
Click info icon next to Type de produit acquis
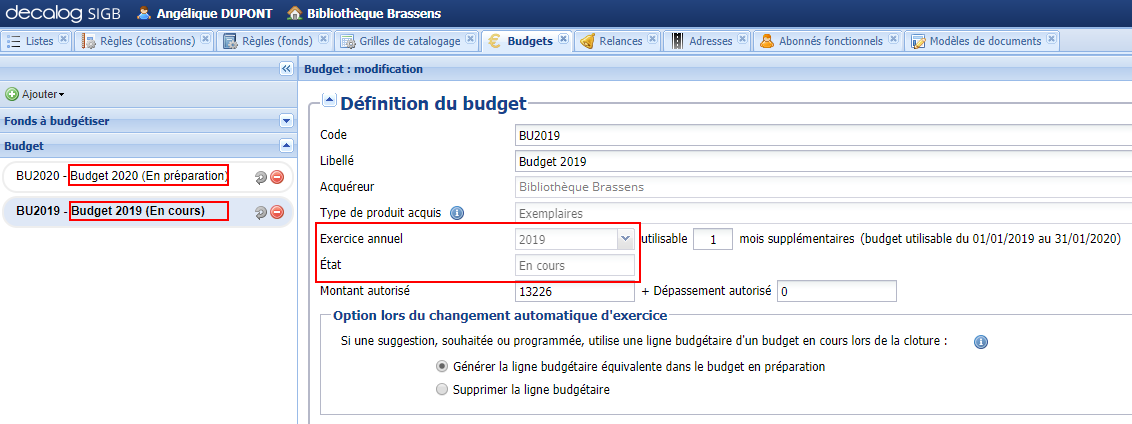tap(457, 213)
